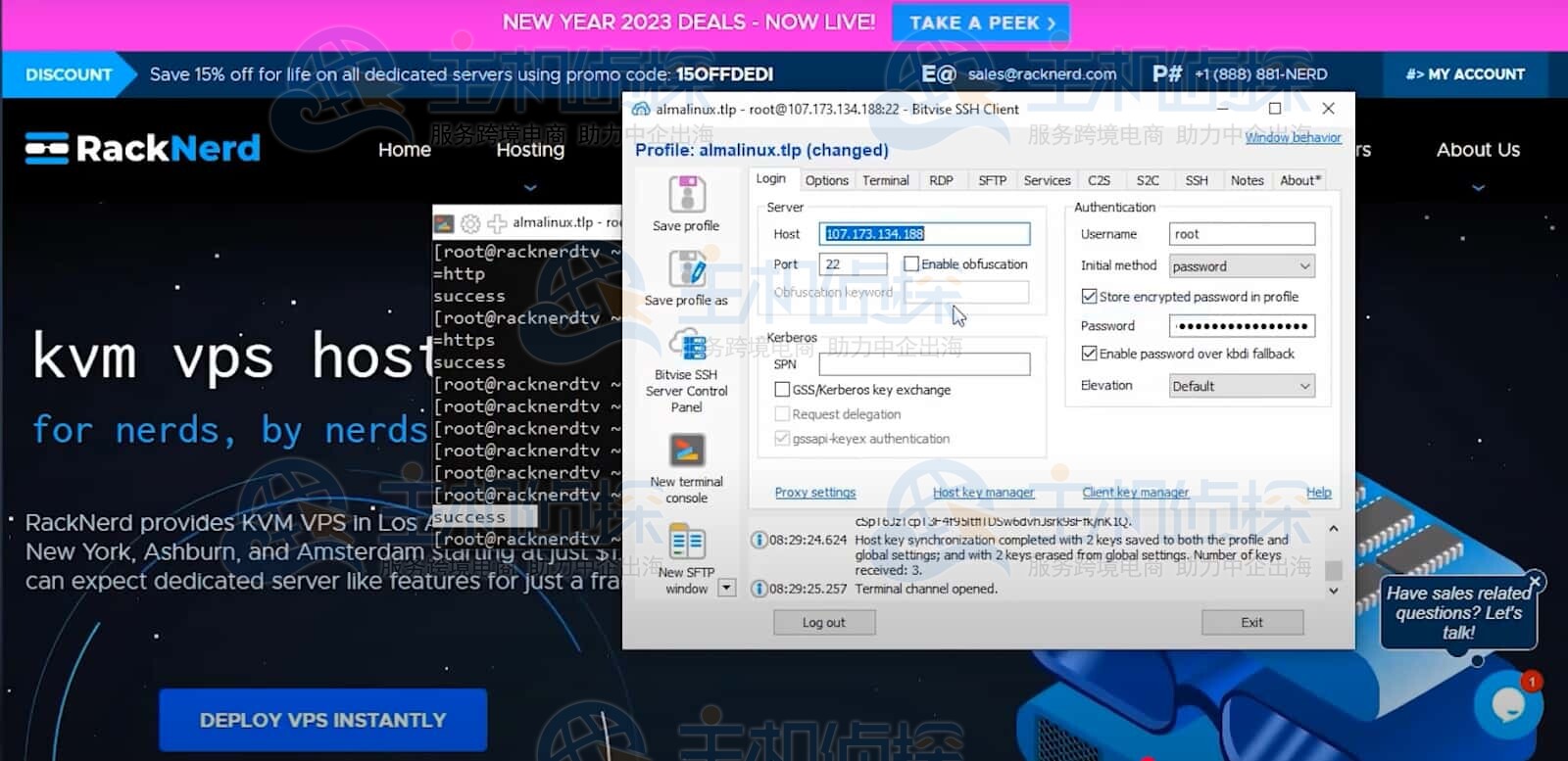The height and width of the screenshot is (761, 1568).
Task: Click the Log out button
Action: 824,622
